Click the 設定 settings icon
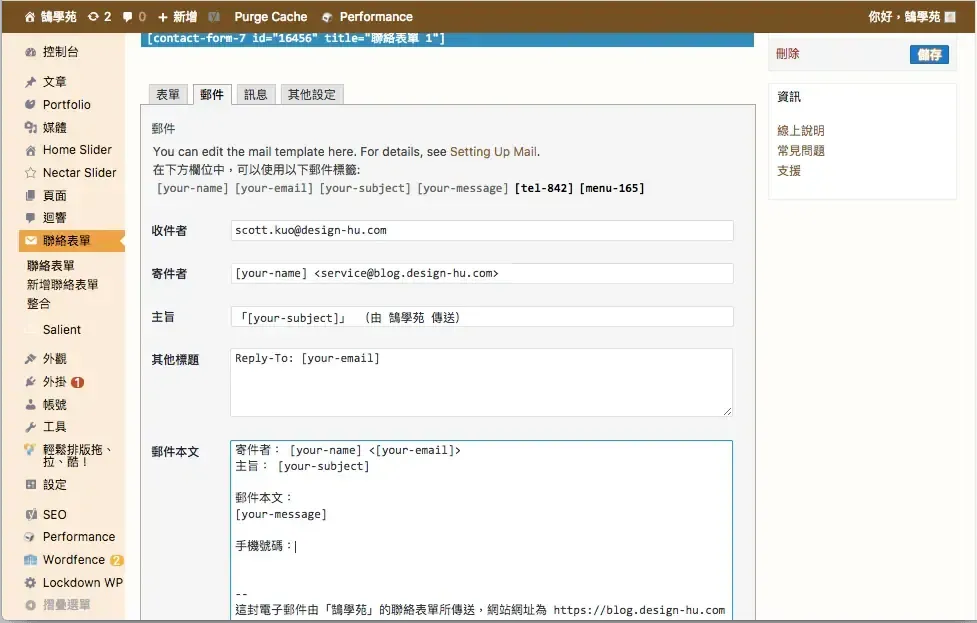The height and width of the screenshot is (623, 977). 31,485
